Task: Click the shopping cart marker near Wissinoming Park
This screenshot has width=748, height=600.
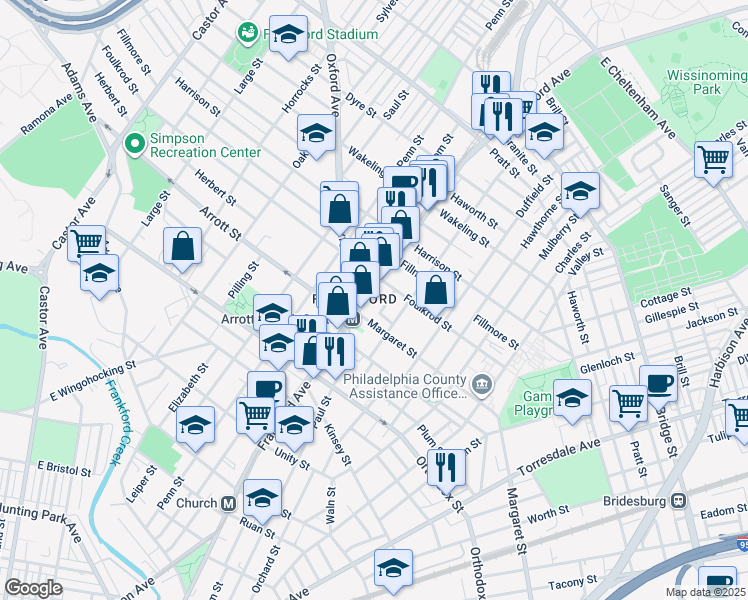Action: point(713,161)
